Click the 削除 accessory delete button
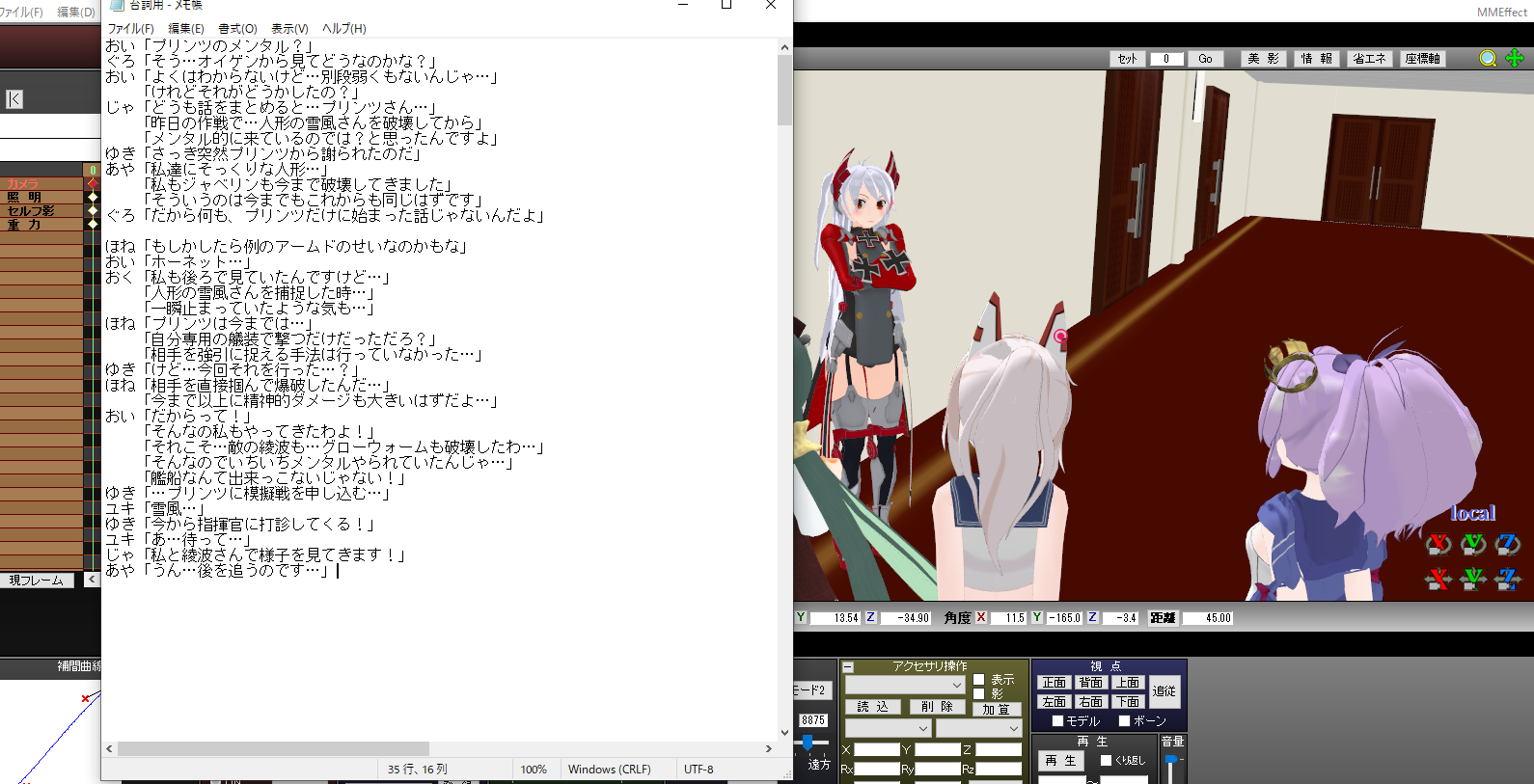1534x784 pixels. (x=937, y=707)
